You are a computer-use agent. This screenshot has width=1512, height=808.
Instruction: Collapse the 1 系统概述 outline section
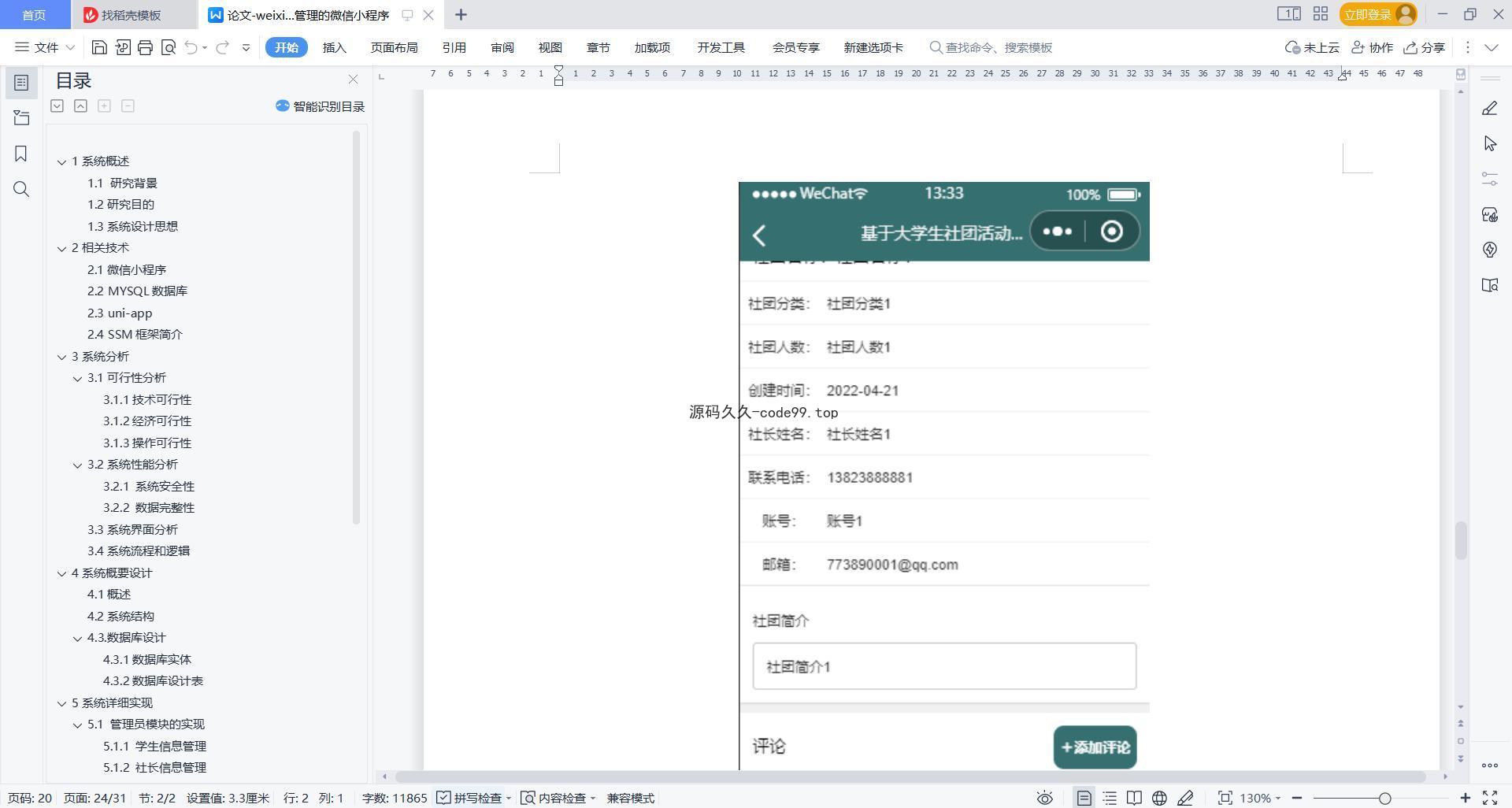point(61,161)
